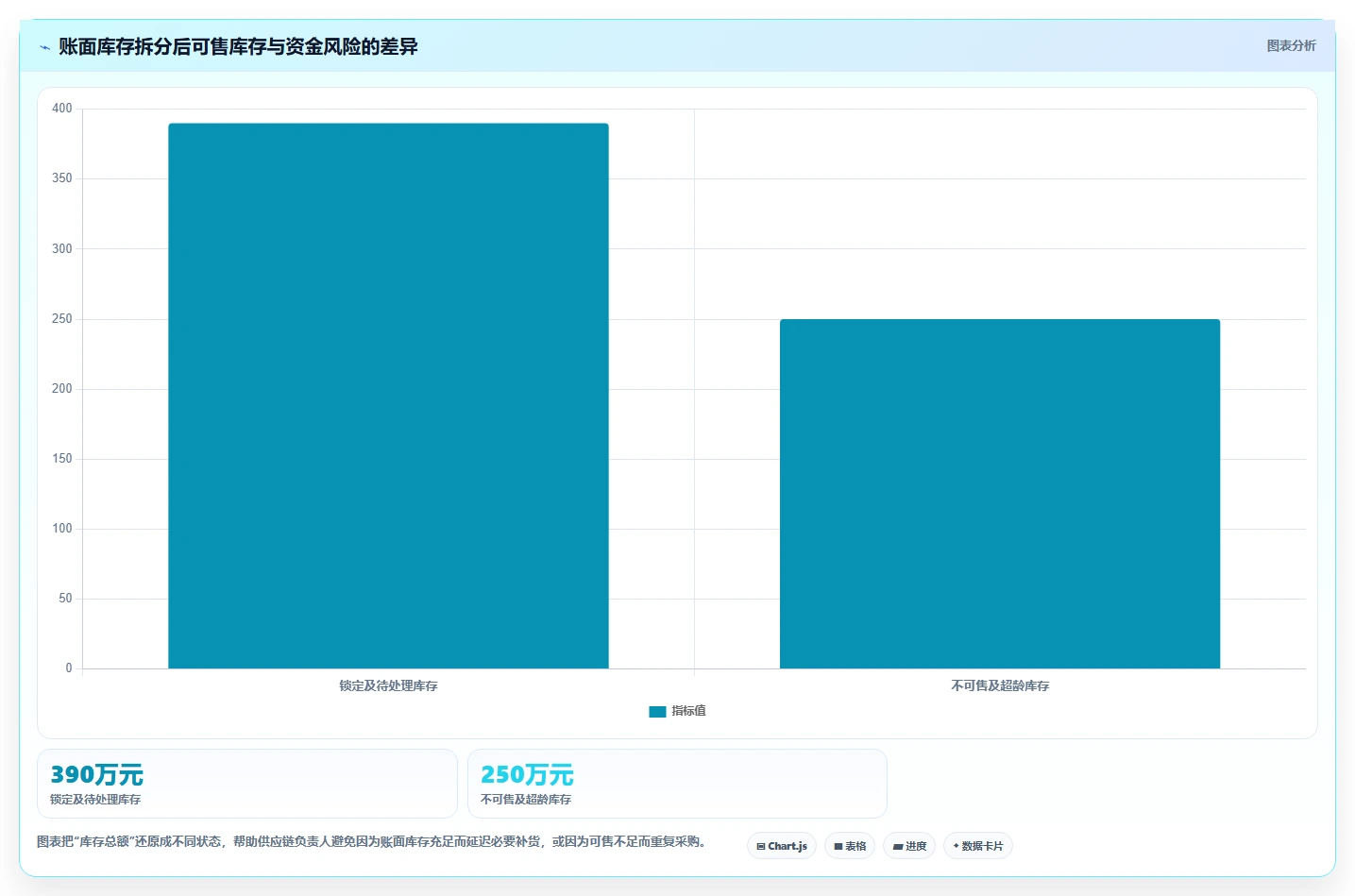Click the 表格 tag
1355x896 pixels.
click(x=850, y=846)
